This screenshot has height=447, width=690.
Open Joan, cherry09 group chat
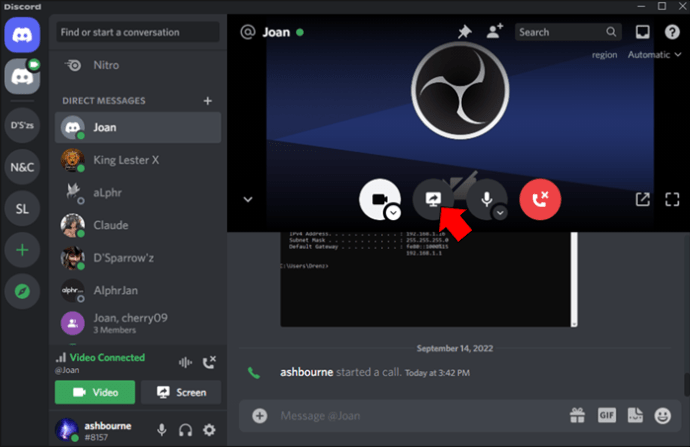138,323
